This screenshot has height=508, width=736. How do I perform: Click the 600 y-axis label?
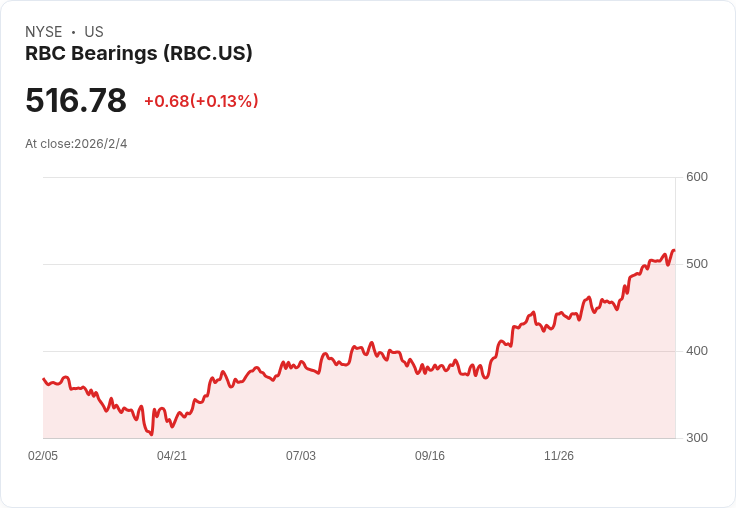(697, 177)
